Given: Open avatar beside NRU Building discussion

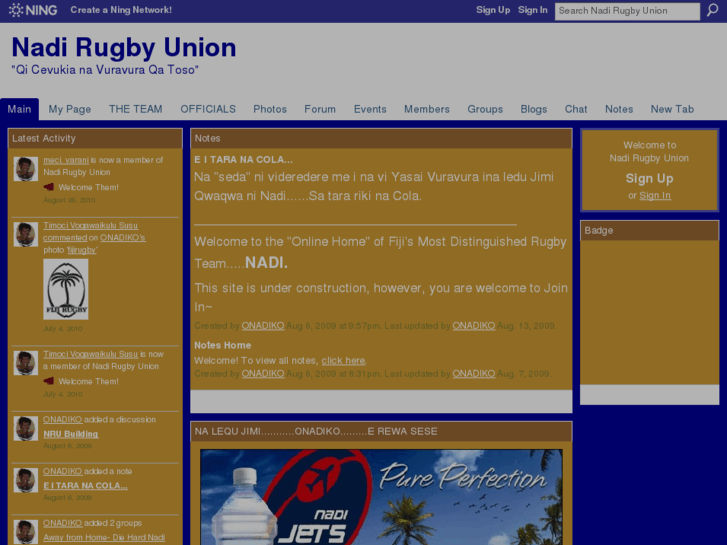Looking at the screenshot, I should click(x=26, y=428).
